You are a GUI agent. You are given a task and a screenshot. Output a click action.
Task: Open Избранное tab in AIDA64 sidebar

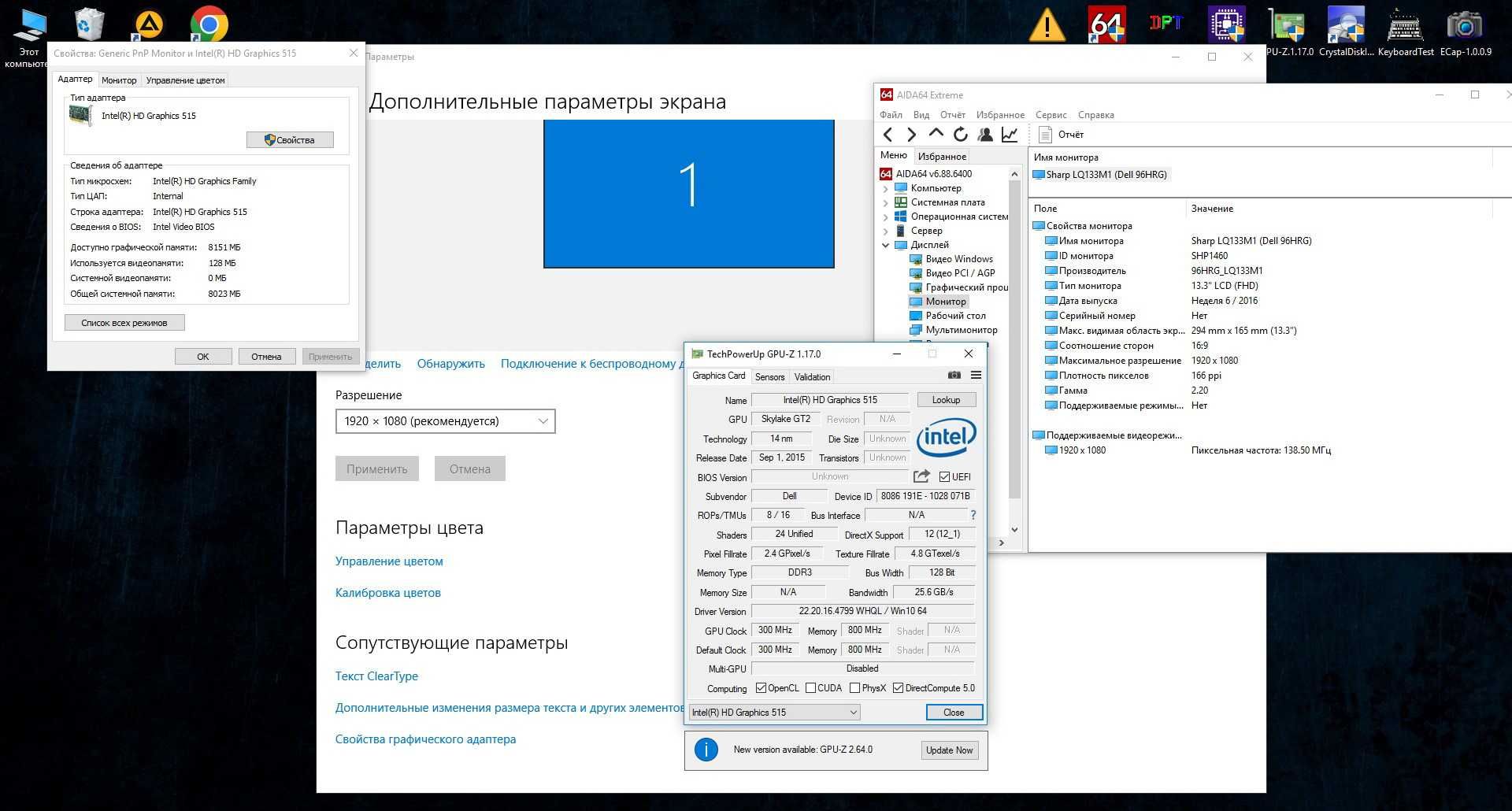click(x=942, y=157)
